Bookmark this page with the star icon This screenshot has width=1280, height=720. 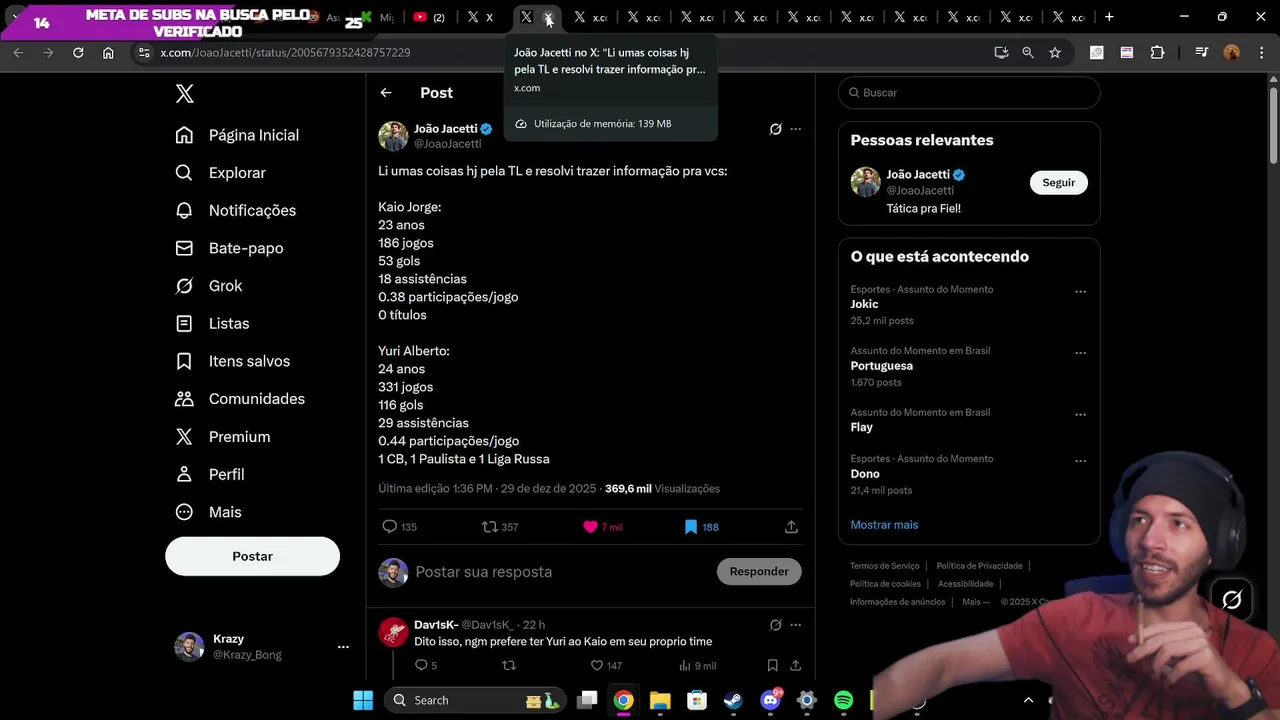[1055, 53]
